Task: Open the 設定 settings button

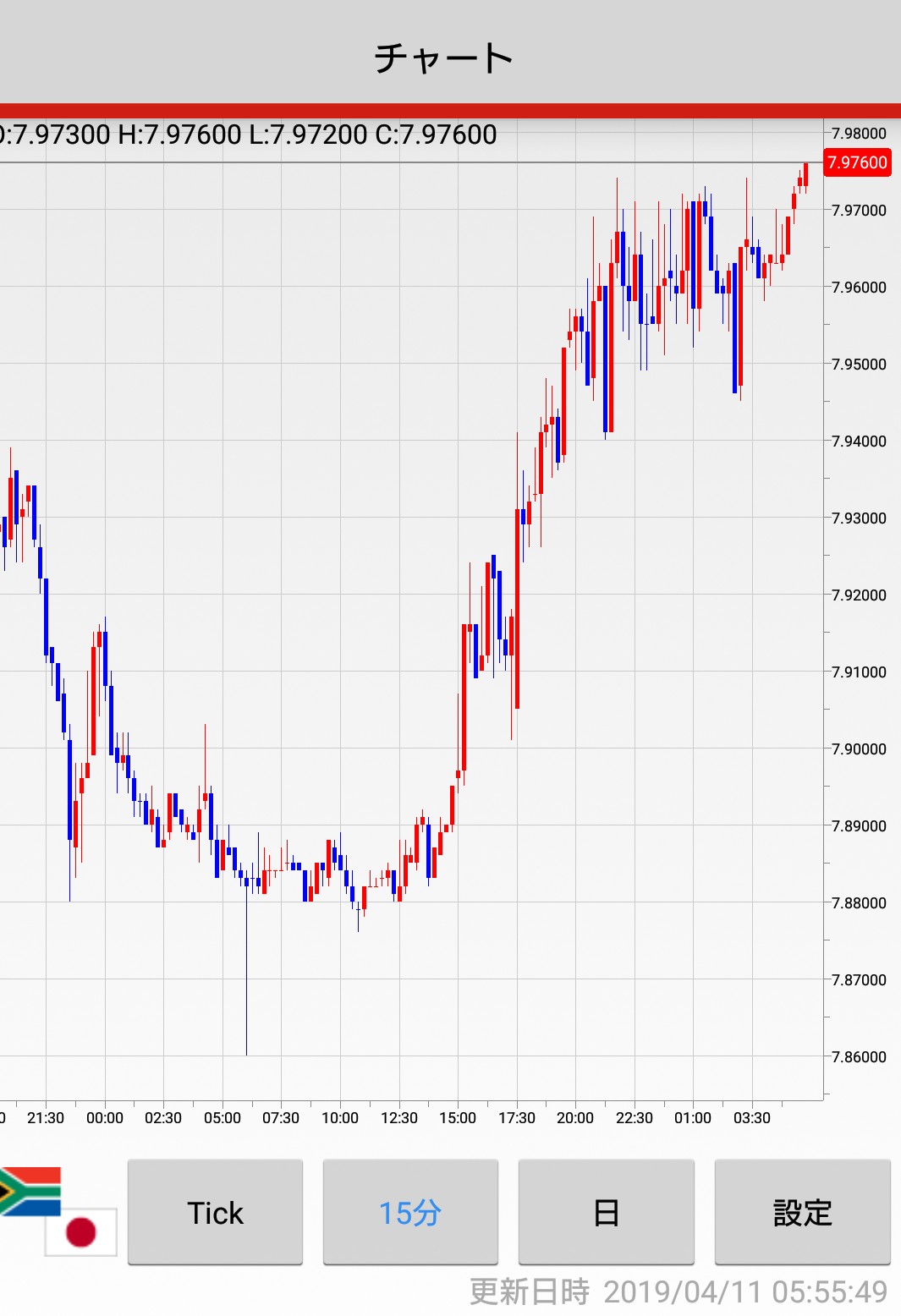Action: [802, 1212]
